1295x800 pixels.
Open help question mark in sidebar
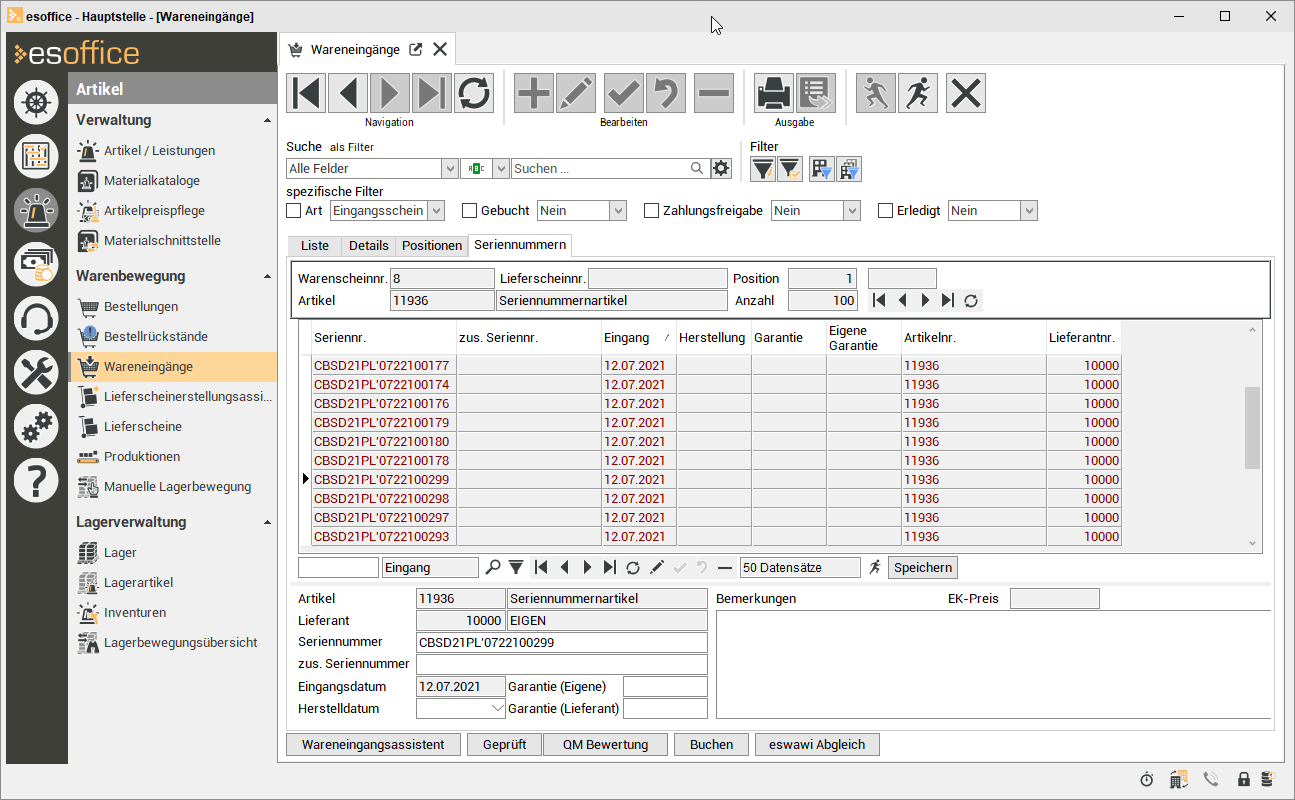pos(36,480)
